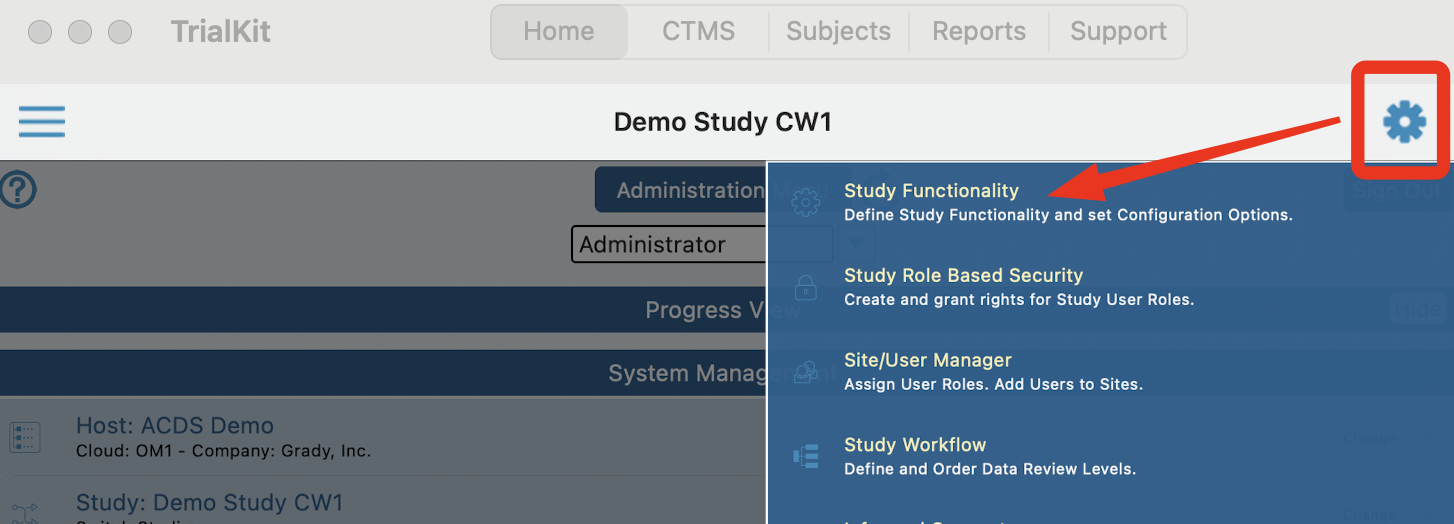Open the settings gear menu
The height and width of the screenshot is (524, 1454).
[1404, 122]
